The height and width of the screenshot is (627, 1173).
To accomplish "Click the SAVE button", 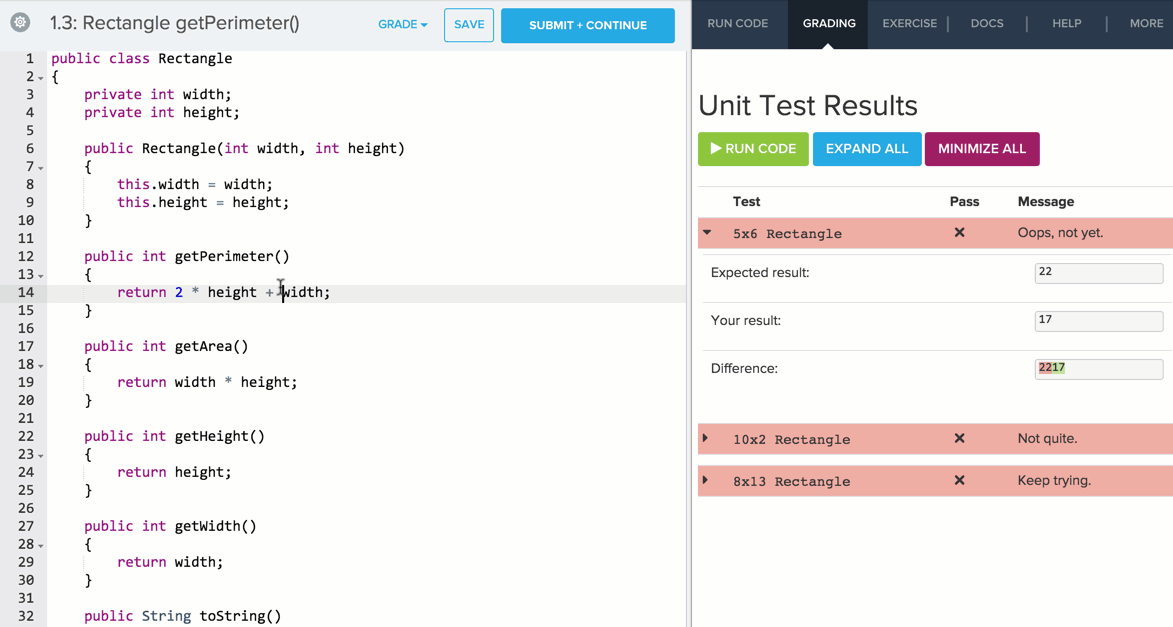I will tap(469, 25).
